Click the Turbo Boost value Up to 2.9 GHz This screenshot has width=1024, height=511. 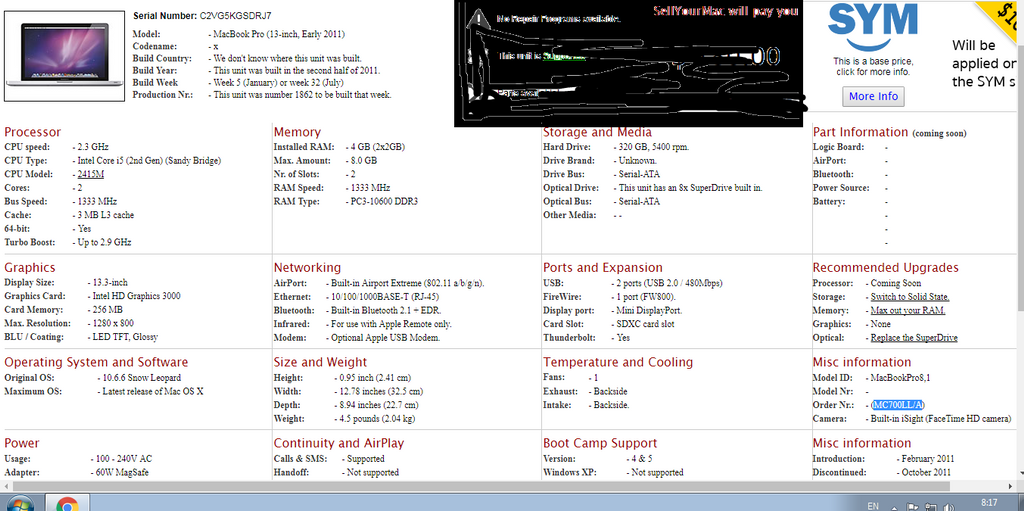[x=104, y=242]
